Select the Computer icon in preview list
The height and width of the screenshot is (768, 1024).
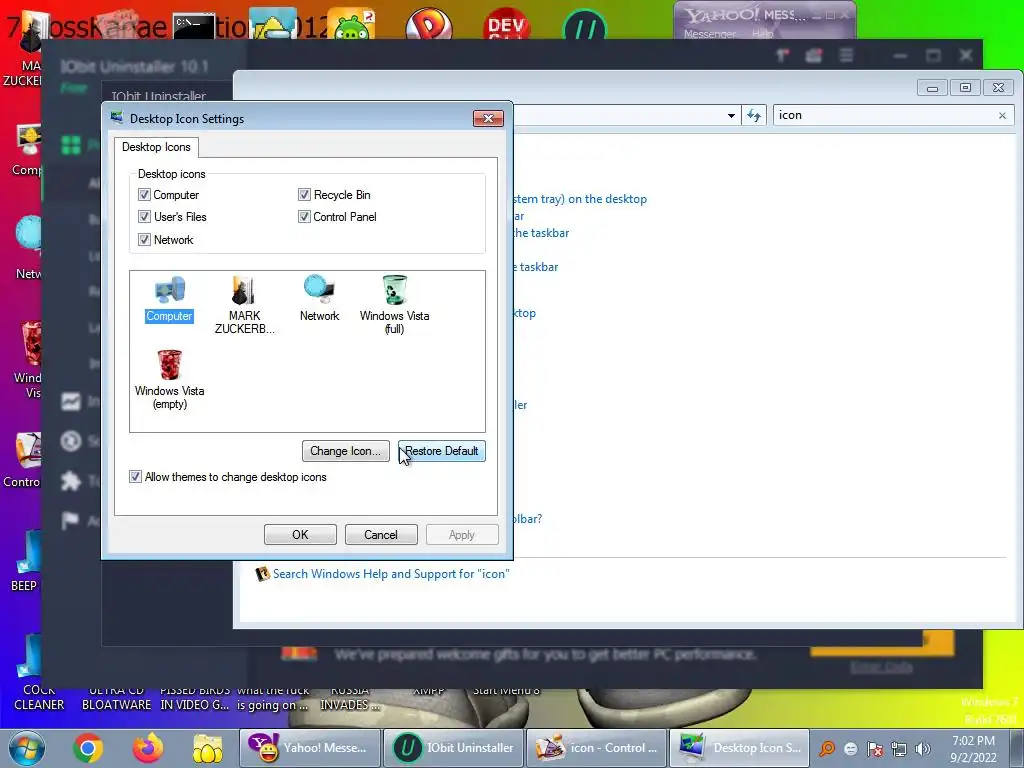pyautogui.click(x=169, y=299)
